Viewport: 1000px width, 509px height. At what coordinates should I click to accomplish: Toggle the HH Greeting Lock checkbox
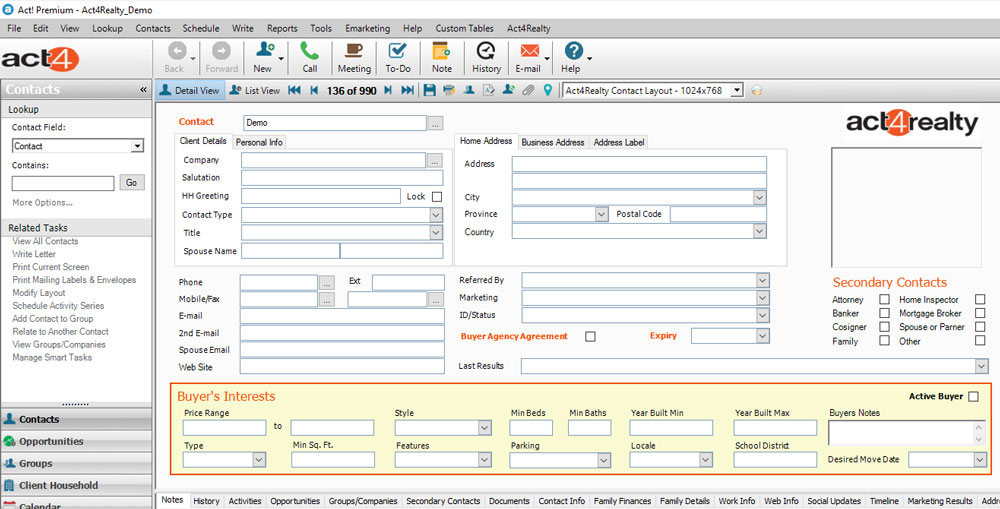click(x=437, y=196)
